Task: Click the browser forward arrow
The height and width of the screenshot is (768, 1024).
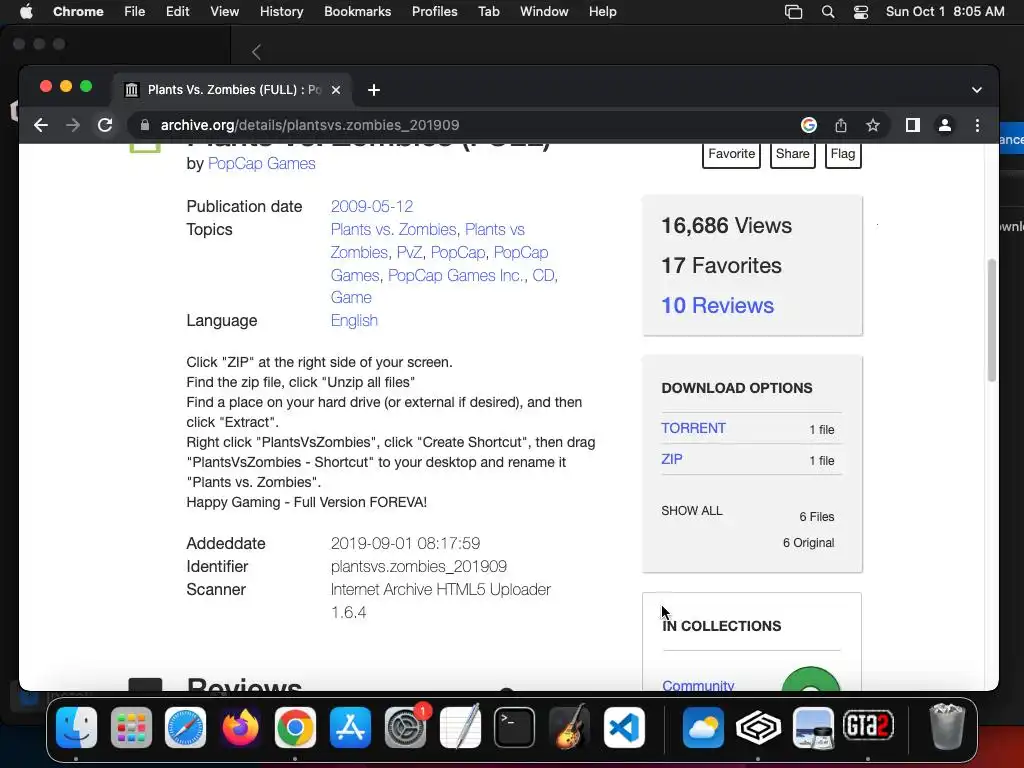Action: pos(72,125)
